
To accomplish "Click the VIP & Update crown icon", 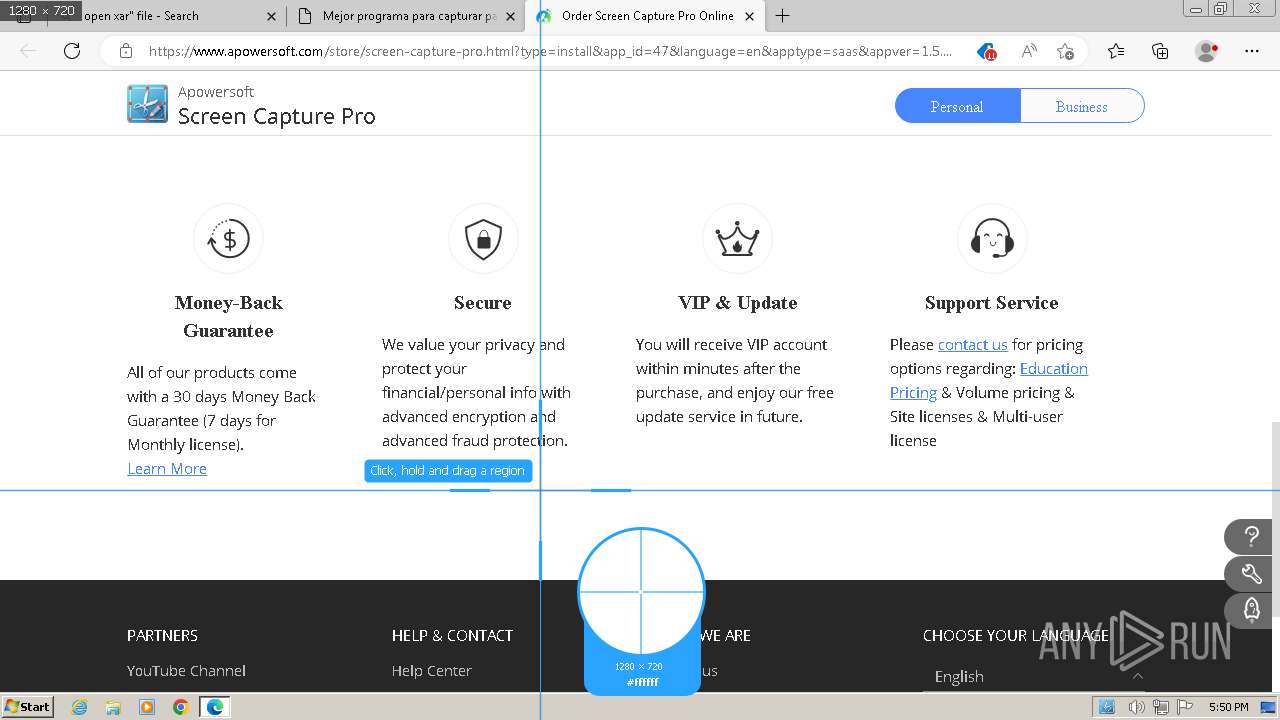I will tap(737, 239).
